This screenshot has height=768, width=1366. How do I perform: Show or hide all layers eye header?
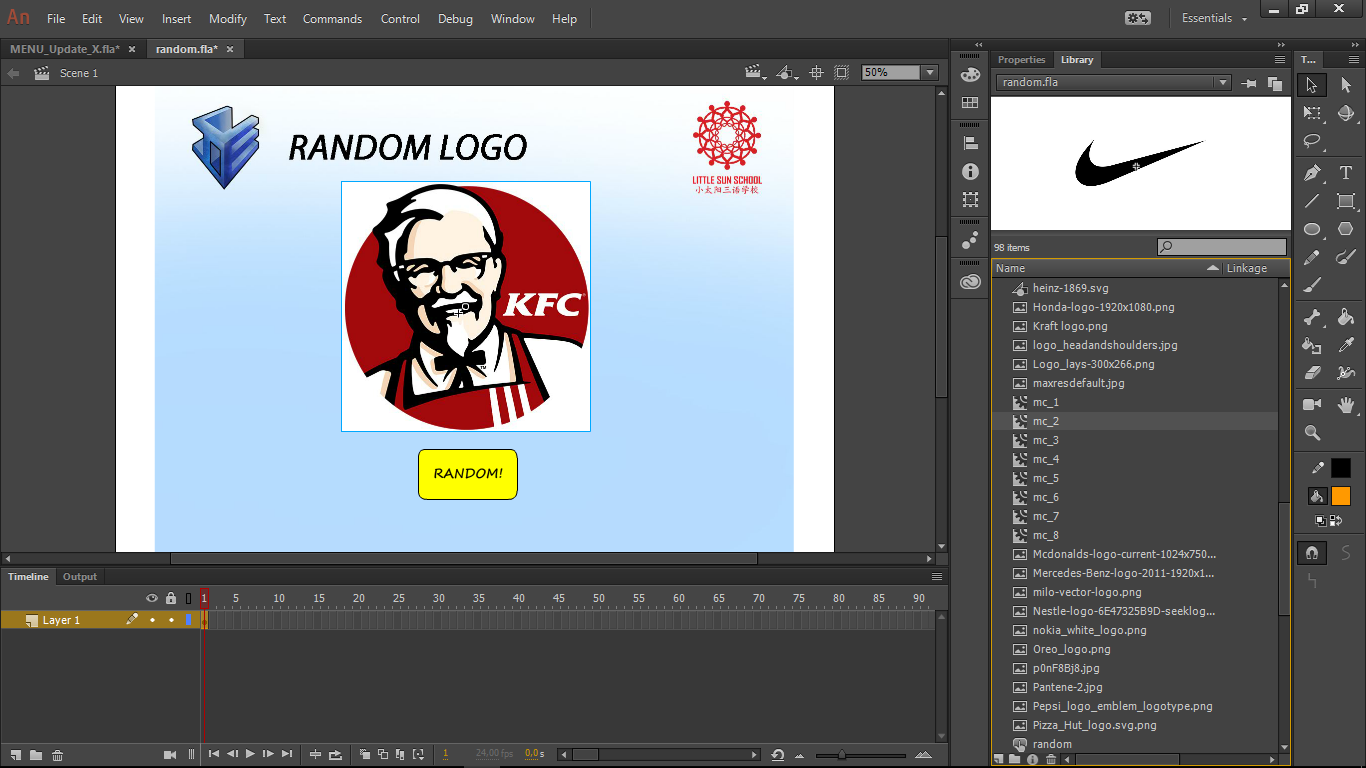(x=152, y=598)
